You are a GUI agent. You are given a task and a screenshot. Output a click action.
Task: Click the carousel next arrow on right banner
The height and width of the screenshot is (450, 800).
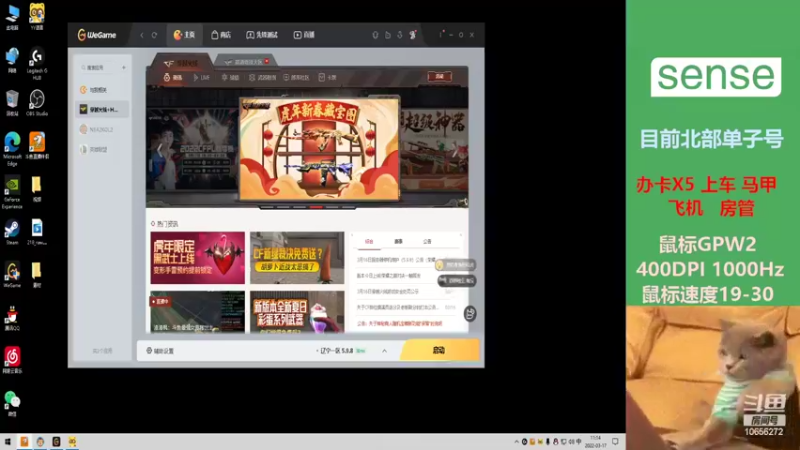tap(455, 149)
